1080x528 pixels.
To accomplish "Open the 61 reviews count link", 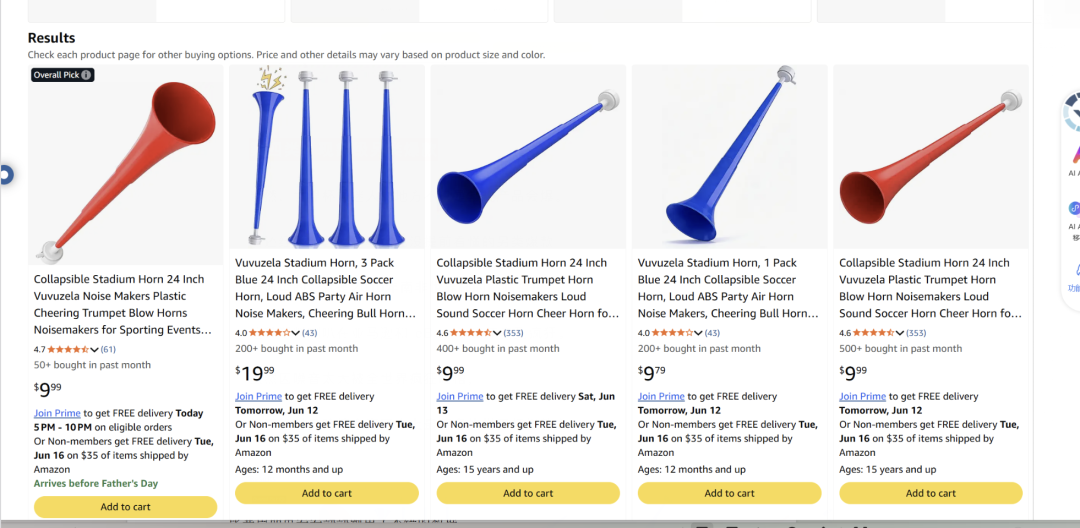I will [x=108, y=349].
